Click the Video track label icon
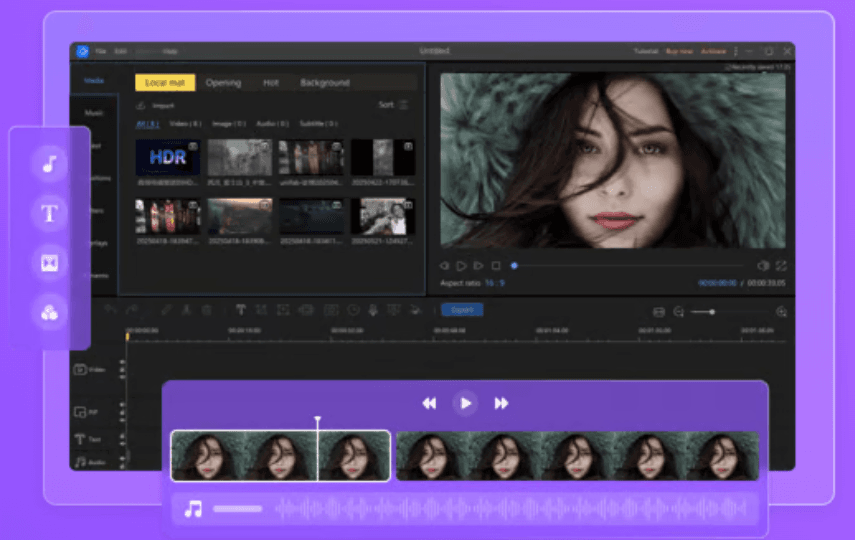Screen dimensions: 855x540 [x=80, y=370]
